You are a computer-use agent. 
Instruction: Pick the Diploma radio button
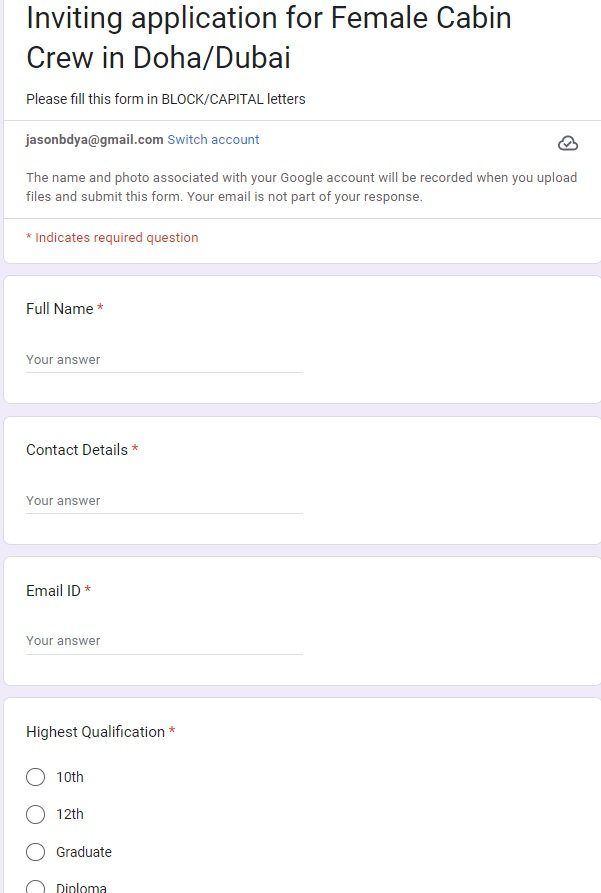click(36, 887)
